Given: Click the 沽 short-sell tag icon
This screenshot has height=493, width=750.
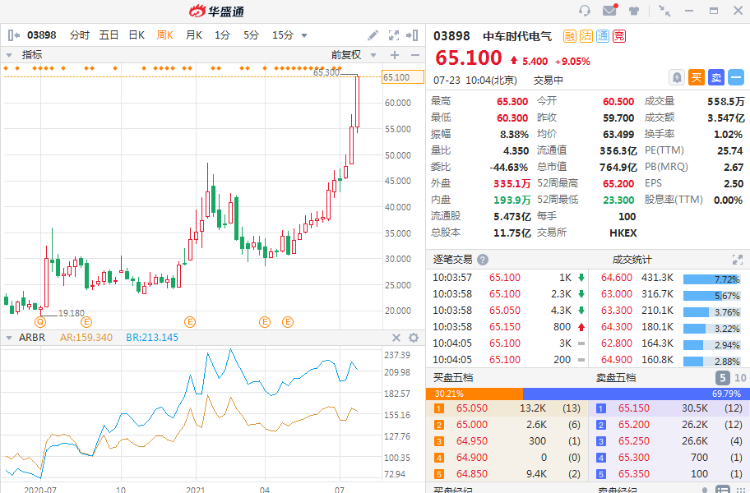Looking at the screenshot, I should click(x=586, y=36).
